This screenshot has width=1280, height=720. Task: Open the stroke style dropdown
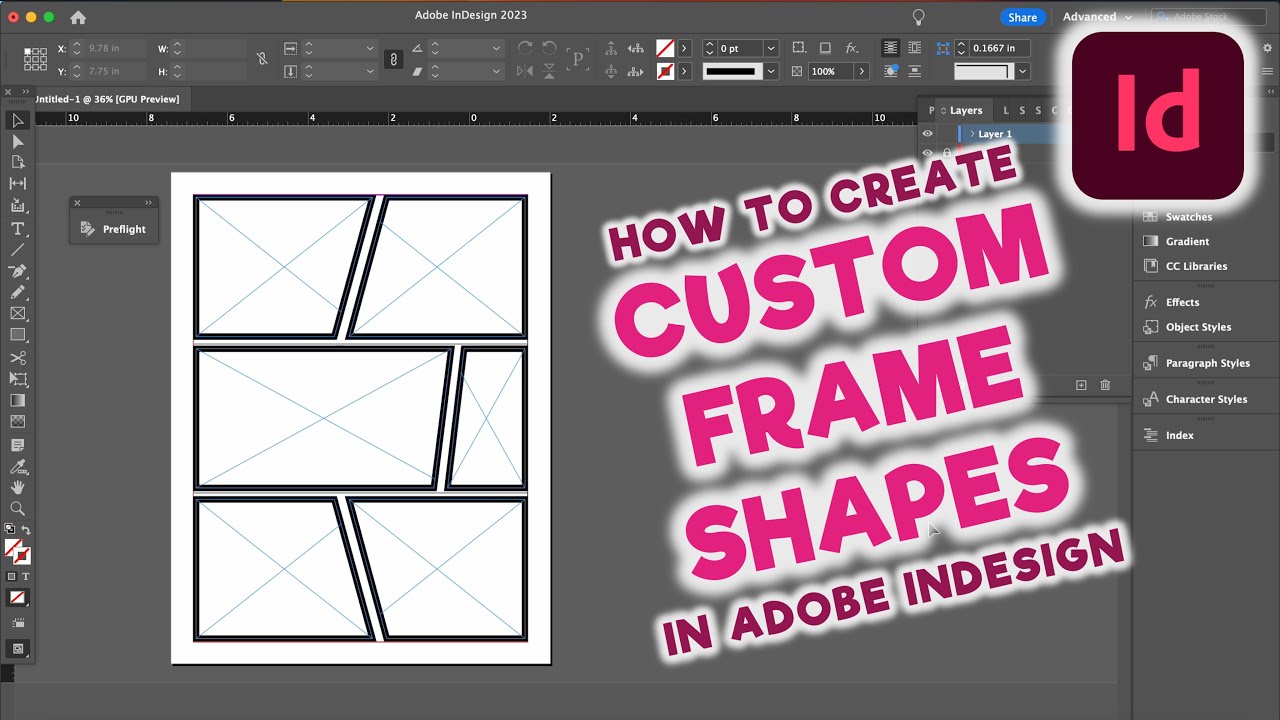tap(771, 72)
